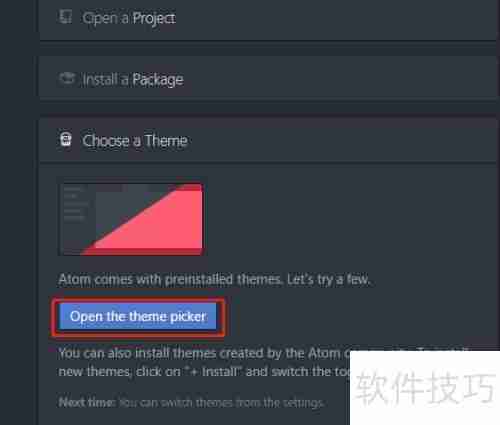Click the bold word Project in the first header
Image resolution: width=500 pixels, height=425 pixels.
click(x=154, y=18)
